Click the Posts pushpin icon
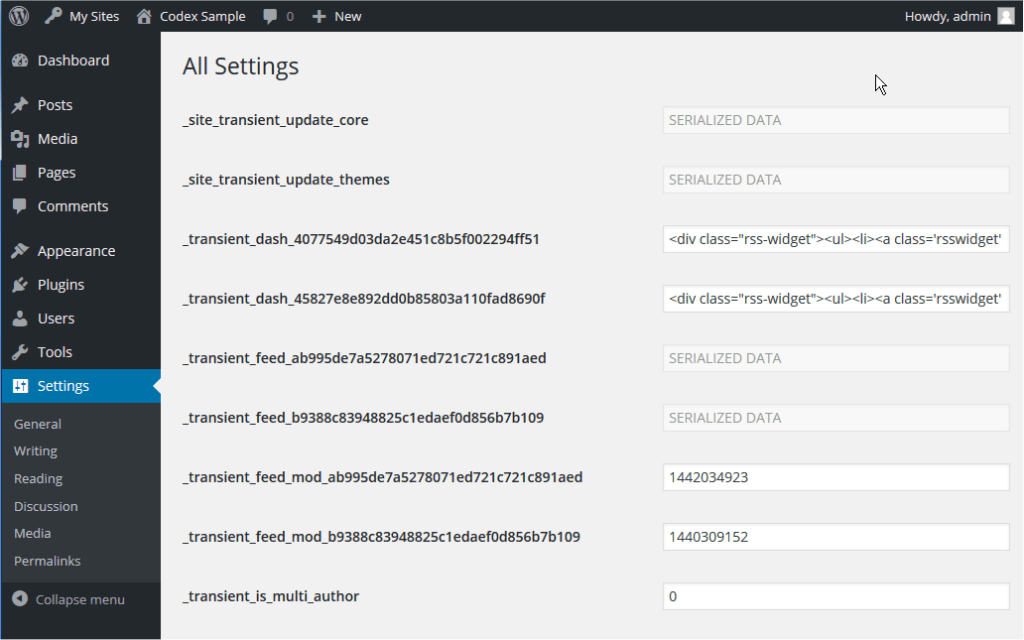The width and height of the screenshot is (1024, 640). [20, 106]
